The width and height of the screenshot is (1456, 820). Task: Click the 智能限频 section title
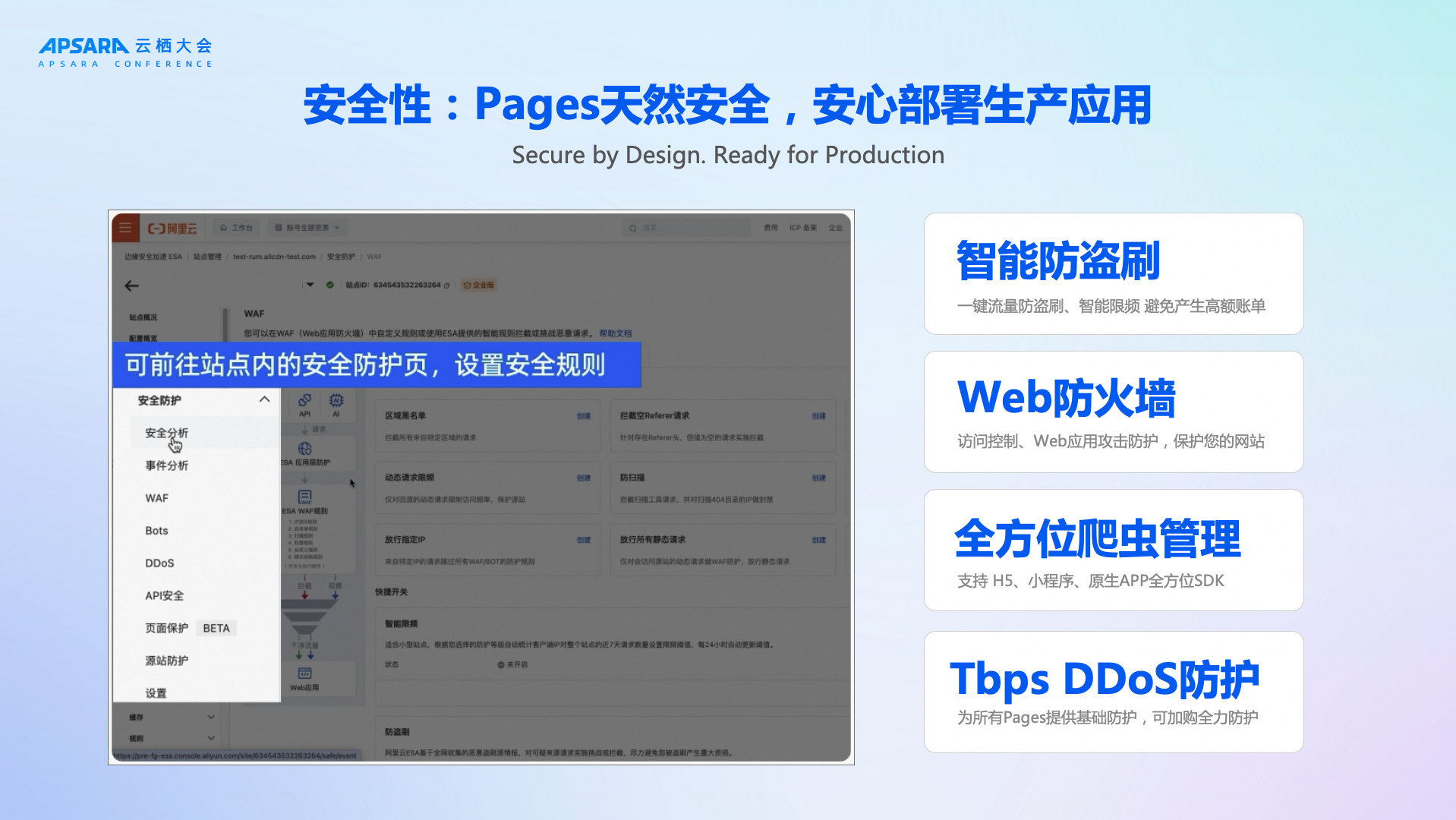[401, 623]
